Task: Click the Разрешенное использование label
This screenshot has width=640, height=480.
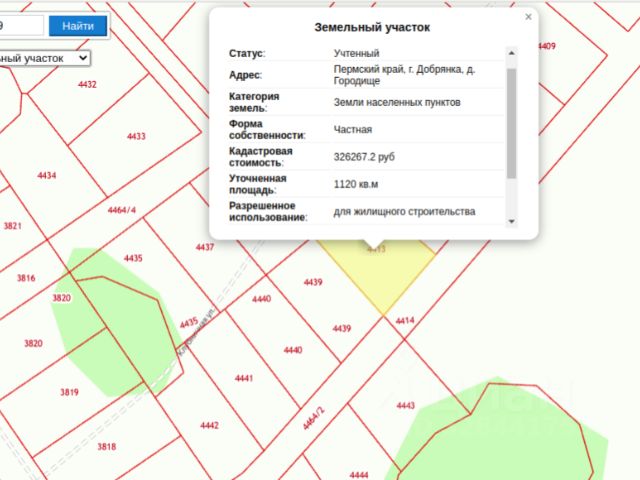Action: [268, 211]
